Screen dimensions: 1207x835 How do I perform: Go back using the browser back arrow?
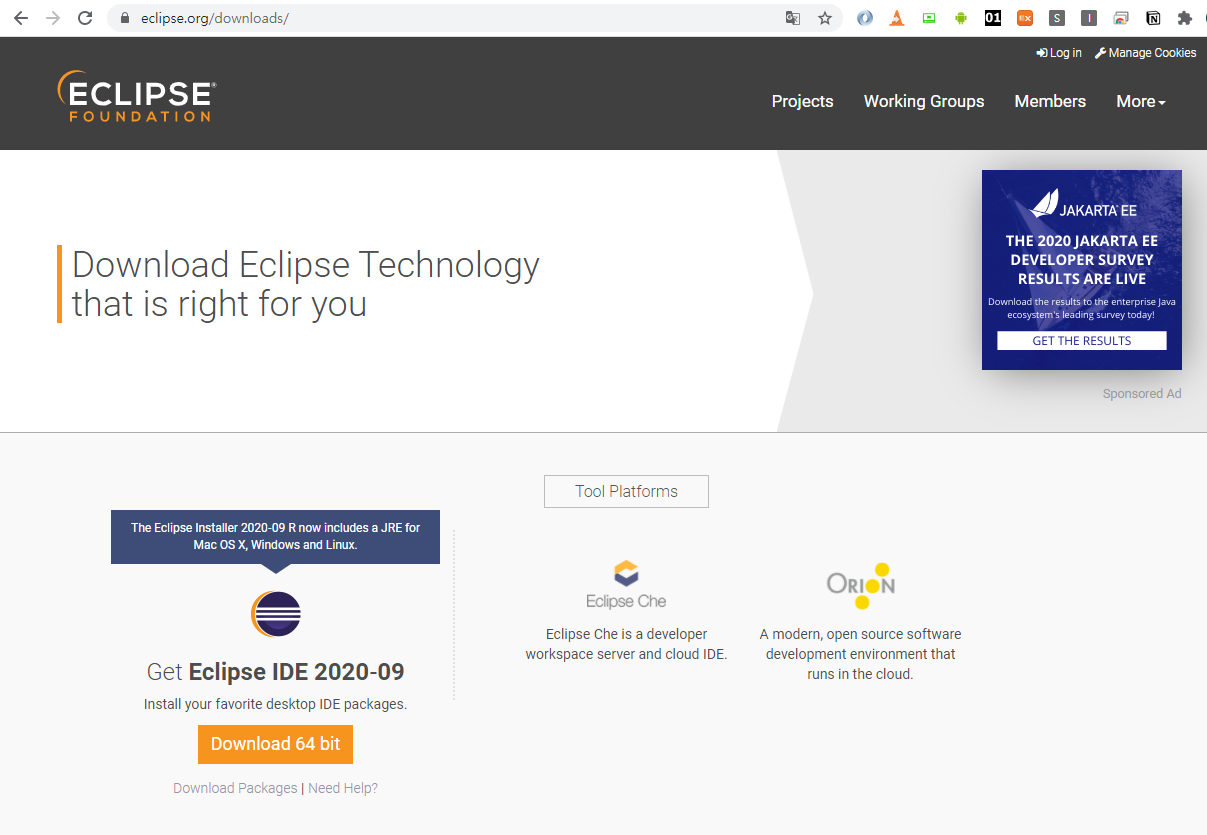[21, 18]
